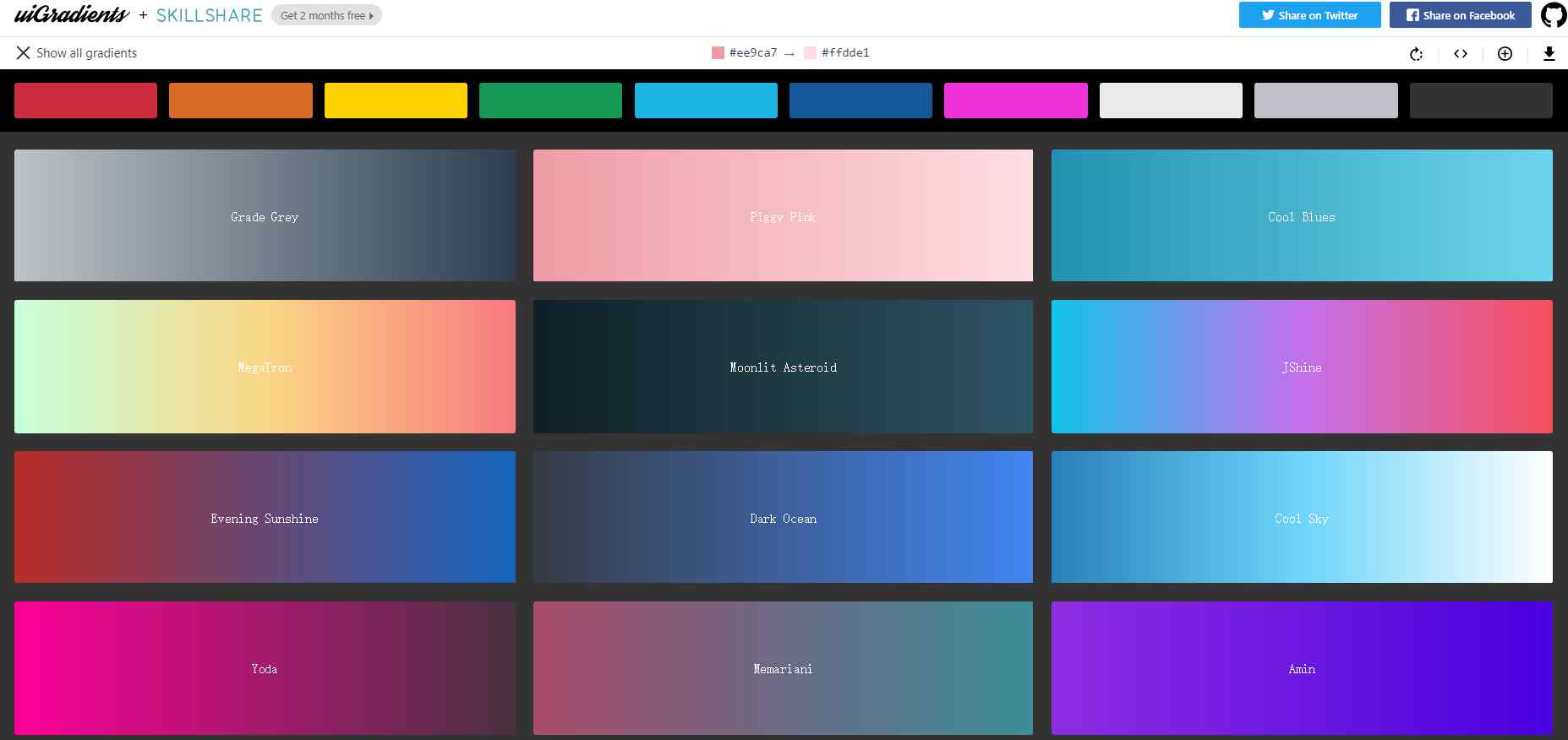Open the GitHub repository icon
The width and height of the screenshot is (1568, 740).
coord(1553,15)
